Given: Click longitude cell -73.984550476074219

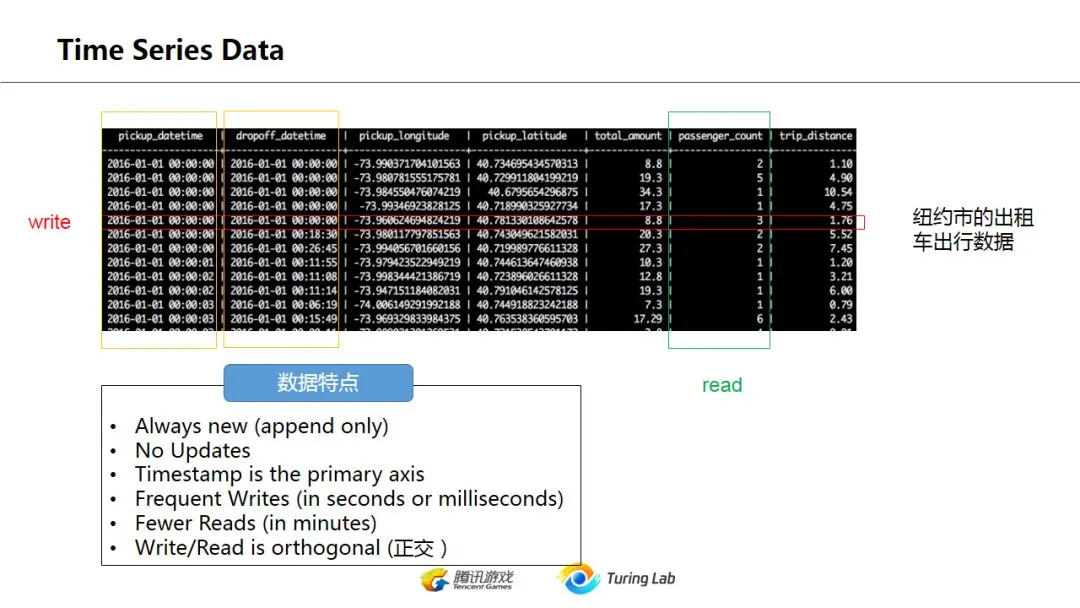Looking at the screenshot, I should (x=406, y=192).
